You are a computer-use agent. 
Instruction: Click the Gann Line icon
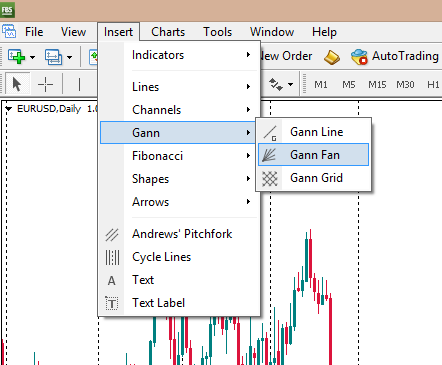[x=270, y=133]
